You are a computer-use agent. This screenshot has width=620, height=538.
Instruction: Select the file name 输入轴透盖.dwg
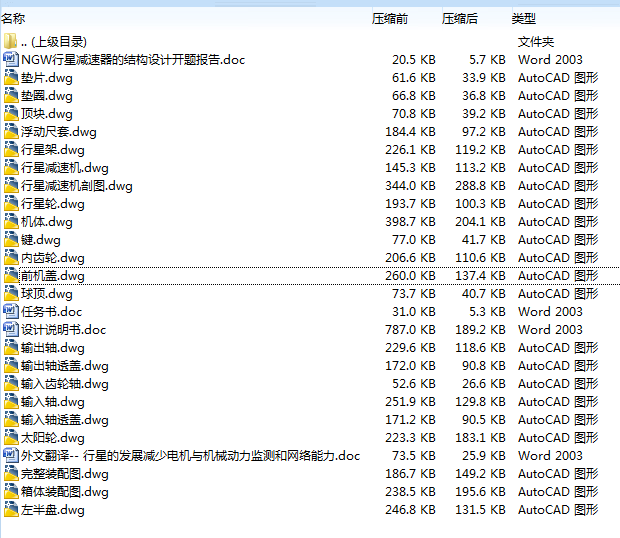[64, 420]
